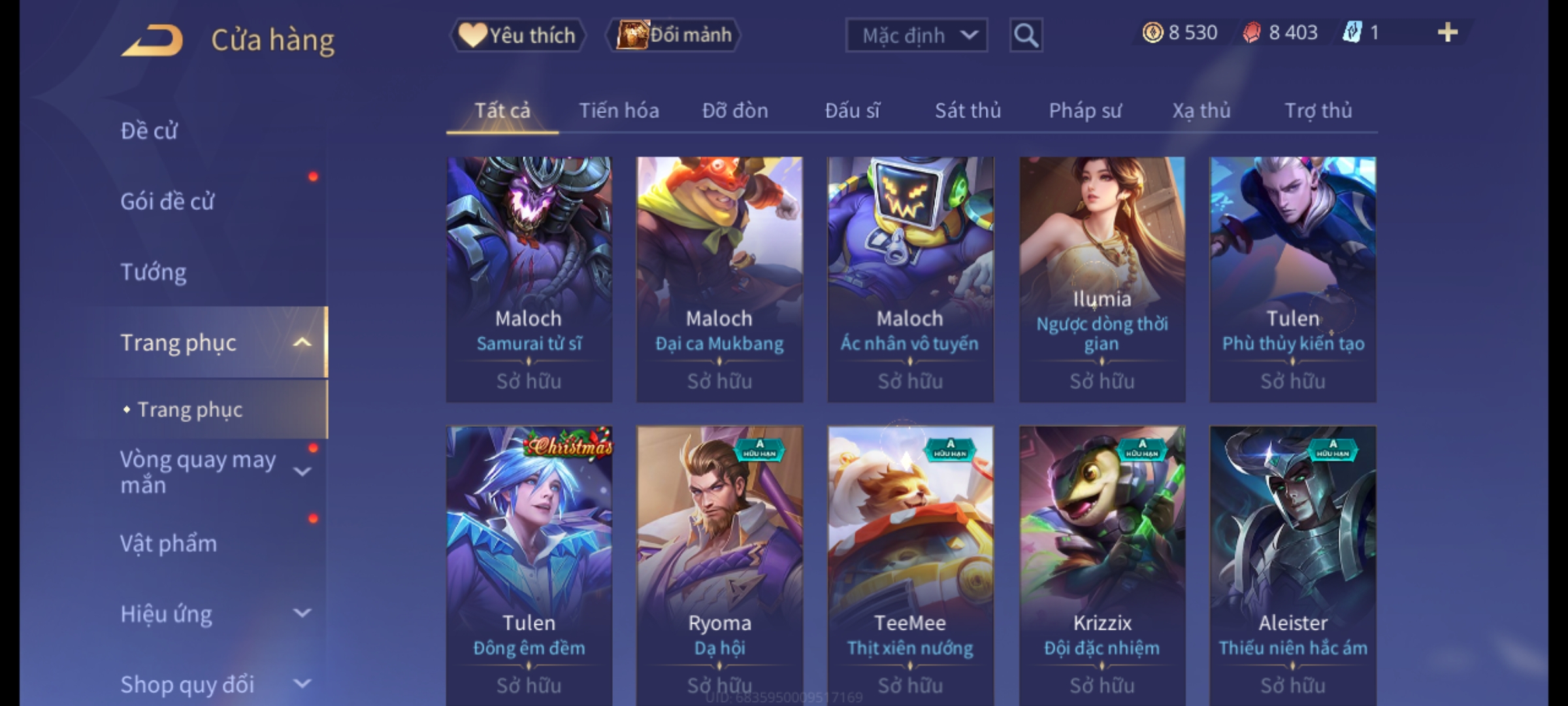Switch to the Sát thủ tab
The height and width of the screenshot is (706, 1568).
[x=968, y=110]
